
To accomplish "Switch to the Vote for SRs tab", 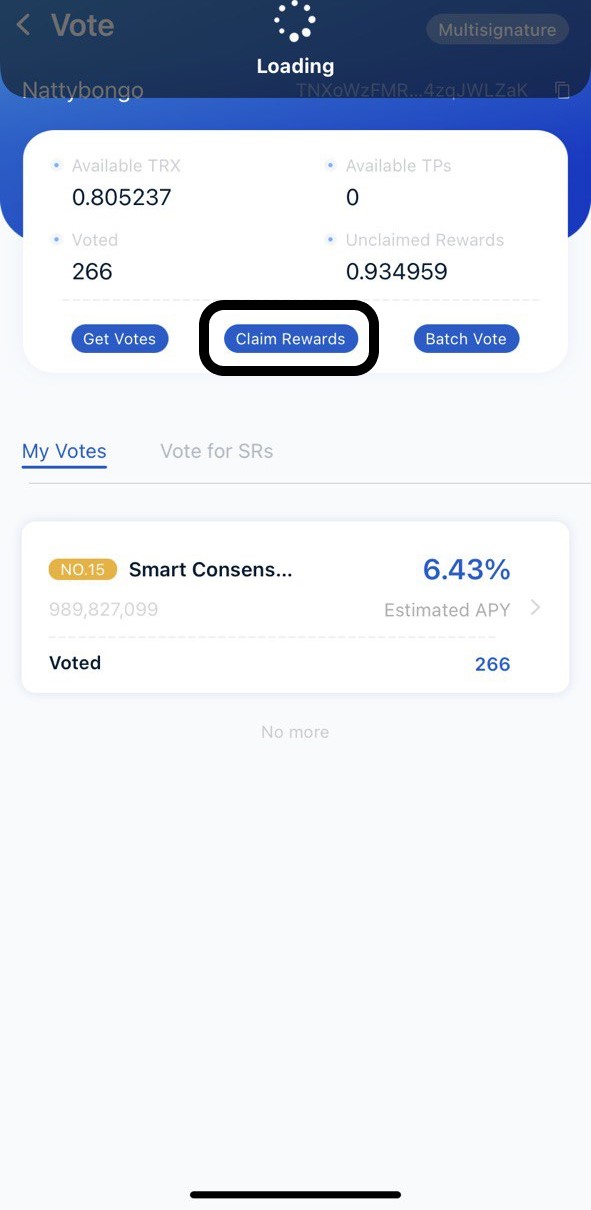I will point(217,451).
